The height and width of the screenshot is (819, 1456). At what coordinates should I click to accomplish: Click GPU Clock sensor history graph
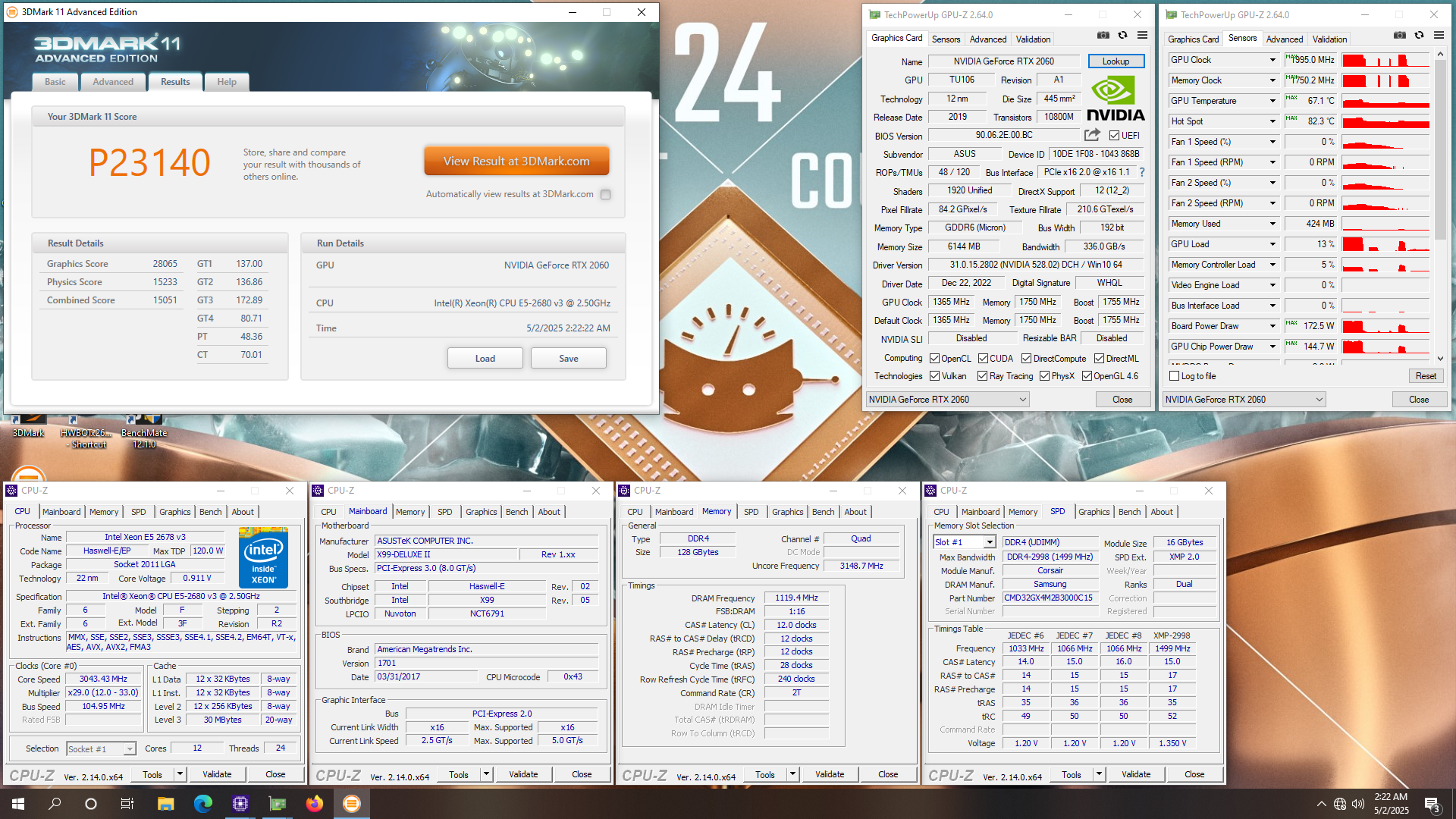coord(1385,60)
